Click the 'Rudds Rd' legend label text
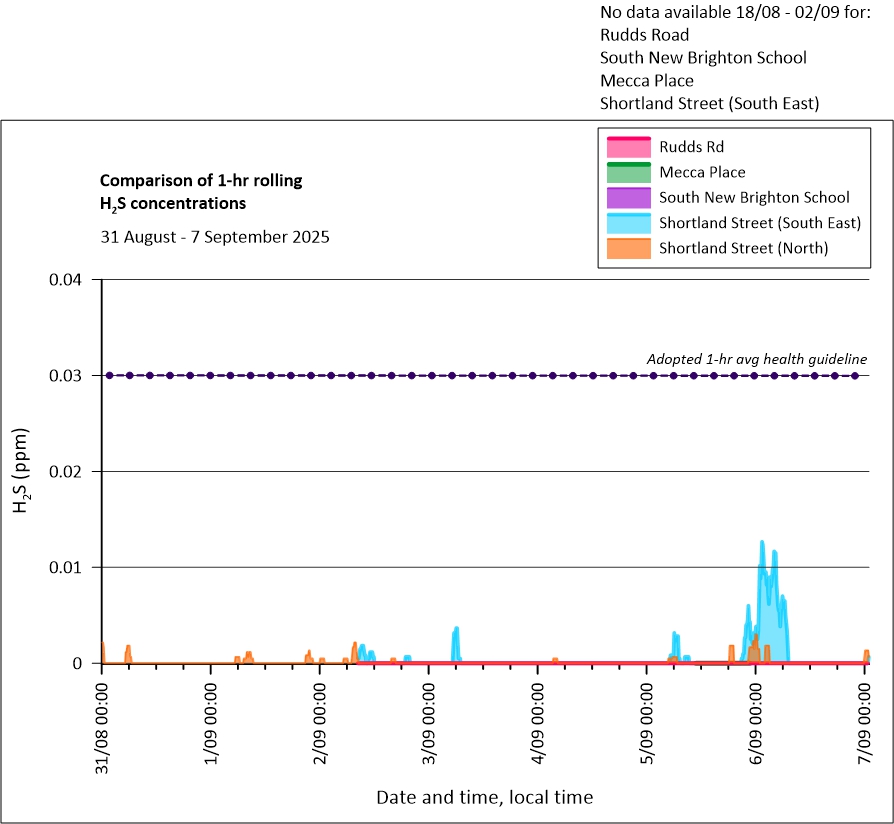 point(690,147)
